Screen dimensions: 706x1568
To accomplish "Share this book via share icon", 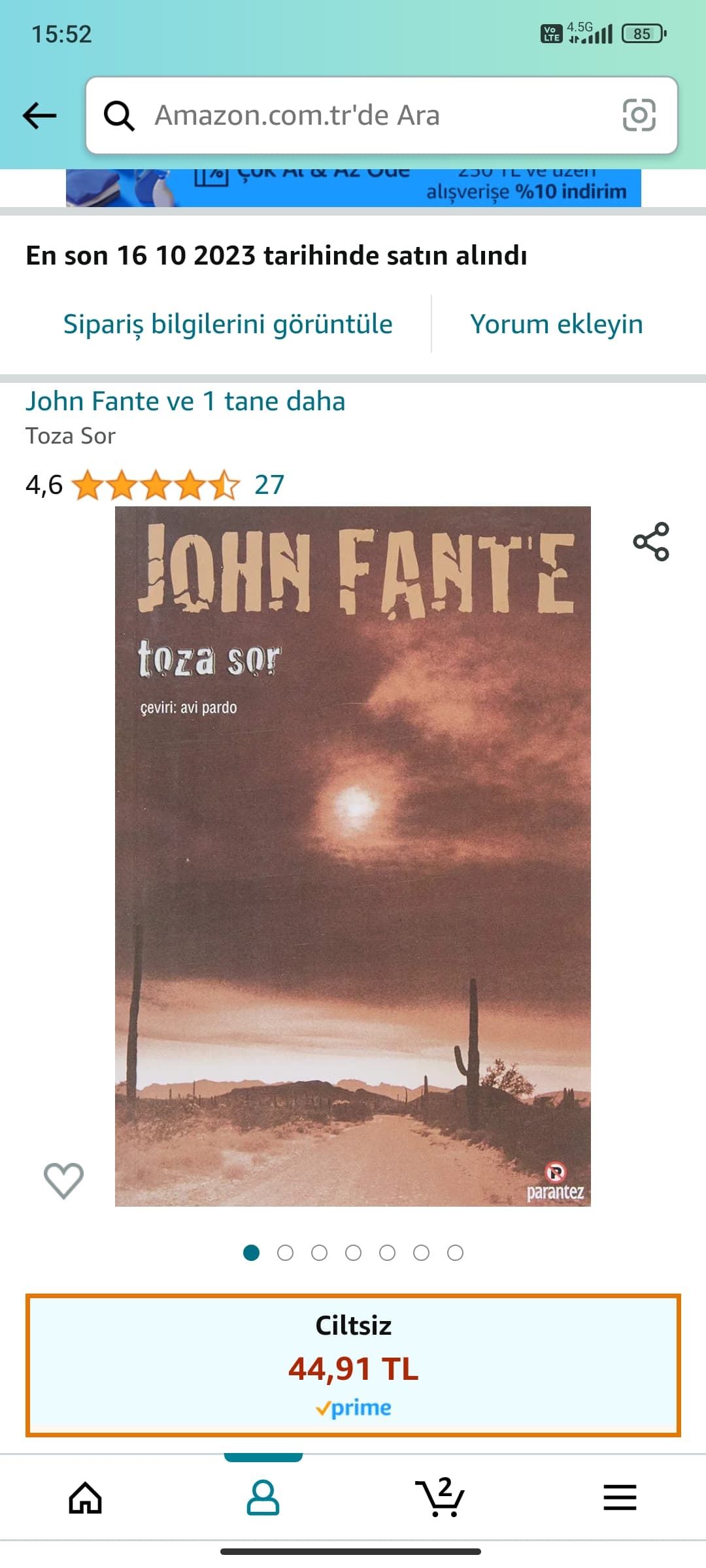I will pos(651,542).
